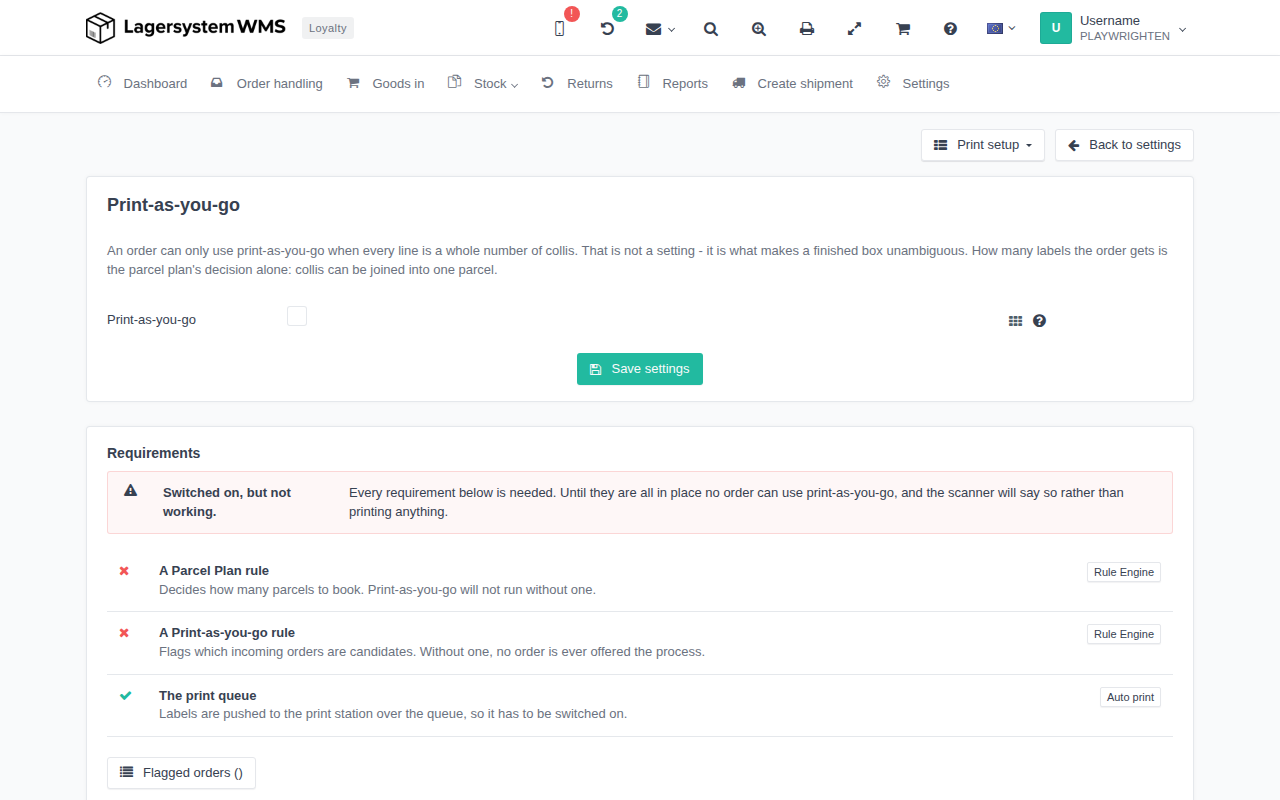The height and width of the screenshot is (800, 1280).
Task: Click the grid icon beside Print-as-you-go
Action: (1015, 321)
